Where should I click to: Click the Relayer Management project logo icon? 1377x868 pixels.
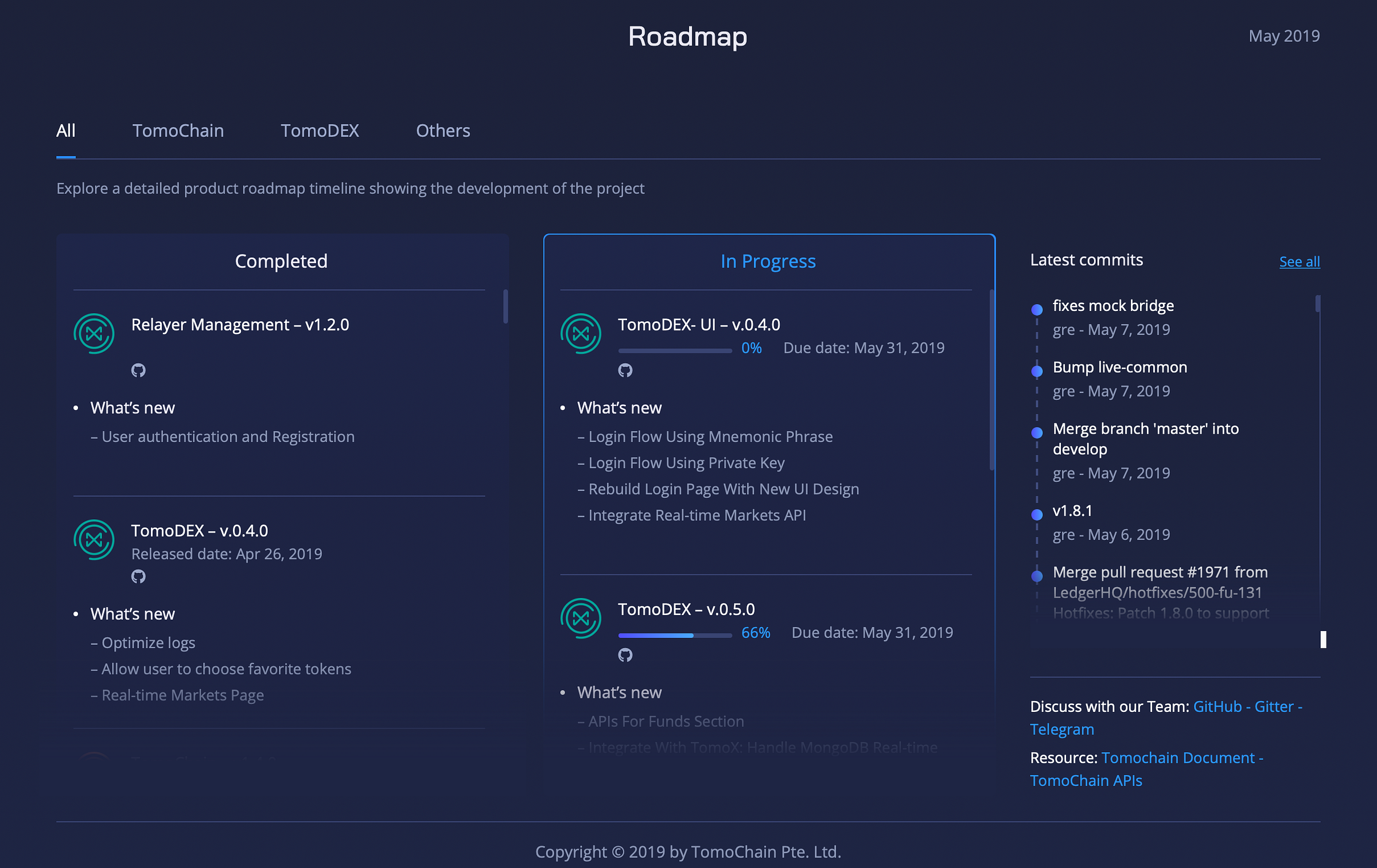[x=94, y=333]
